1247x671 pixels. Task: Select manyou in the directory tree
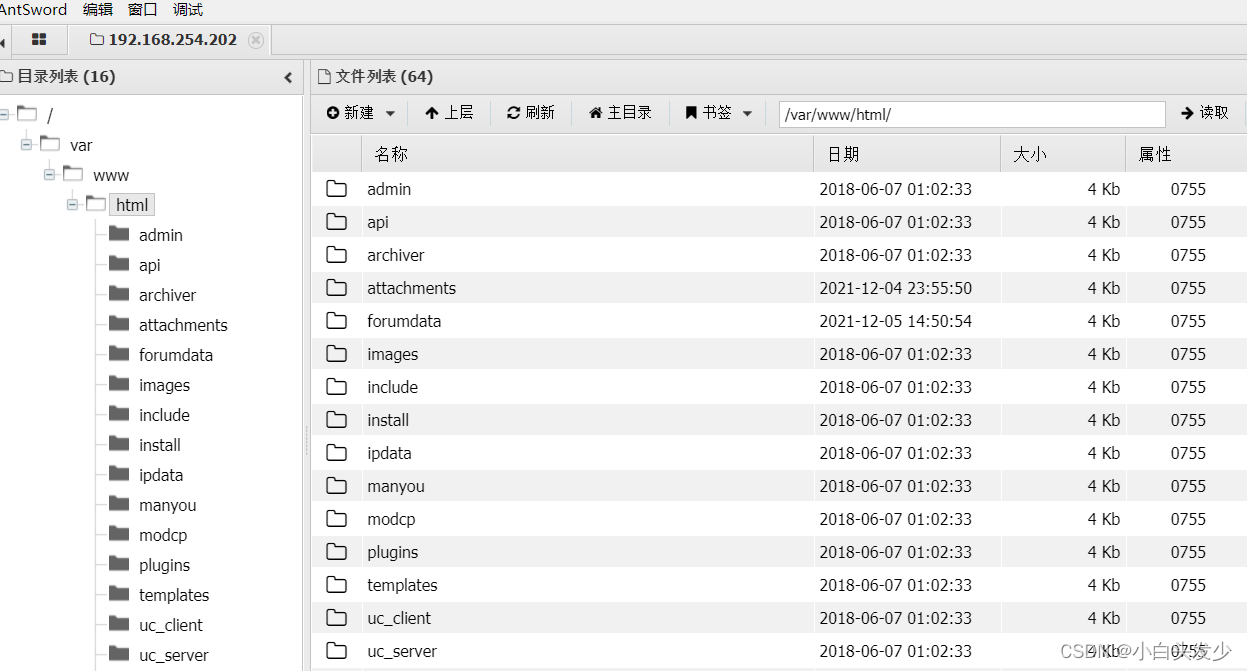168,505
